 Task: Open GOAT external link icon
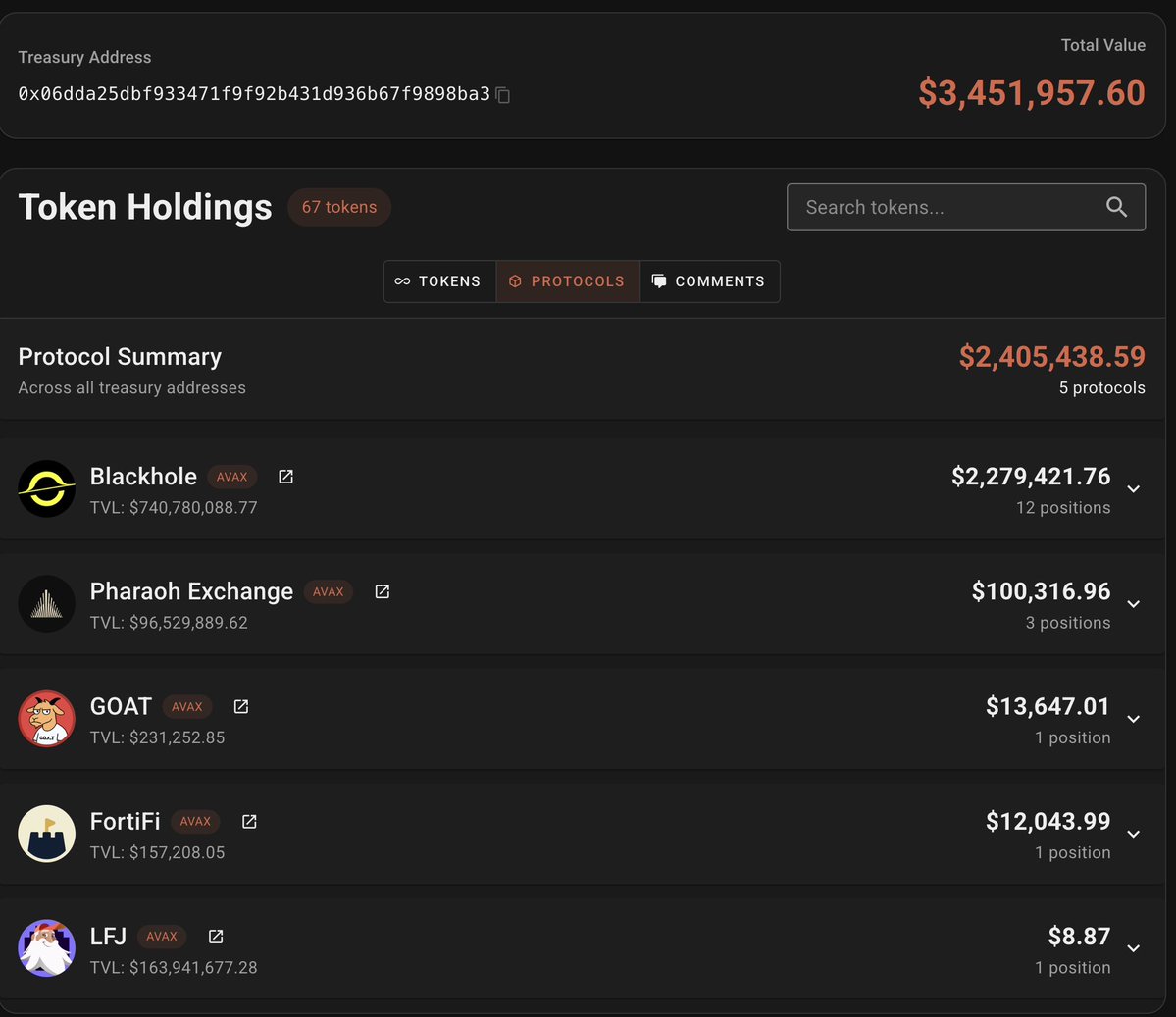[240, 706]
